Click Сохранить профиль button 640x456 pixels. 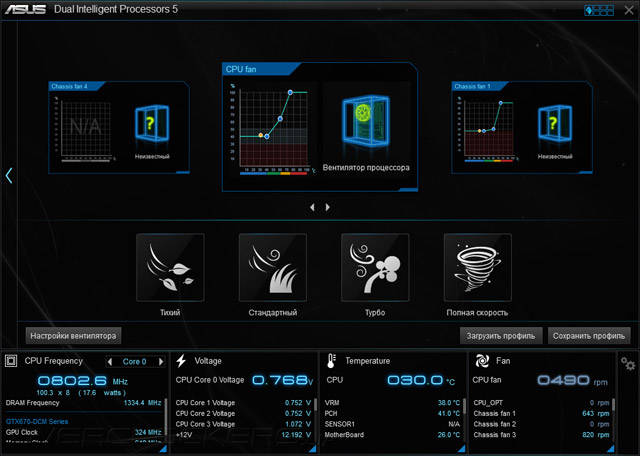point(589,336)
